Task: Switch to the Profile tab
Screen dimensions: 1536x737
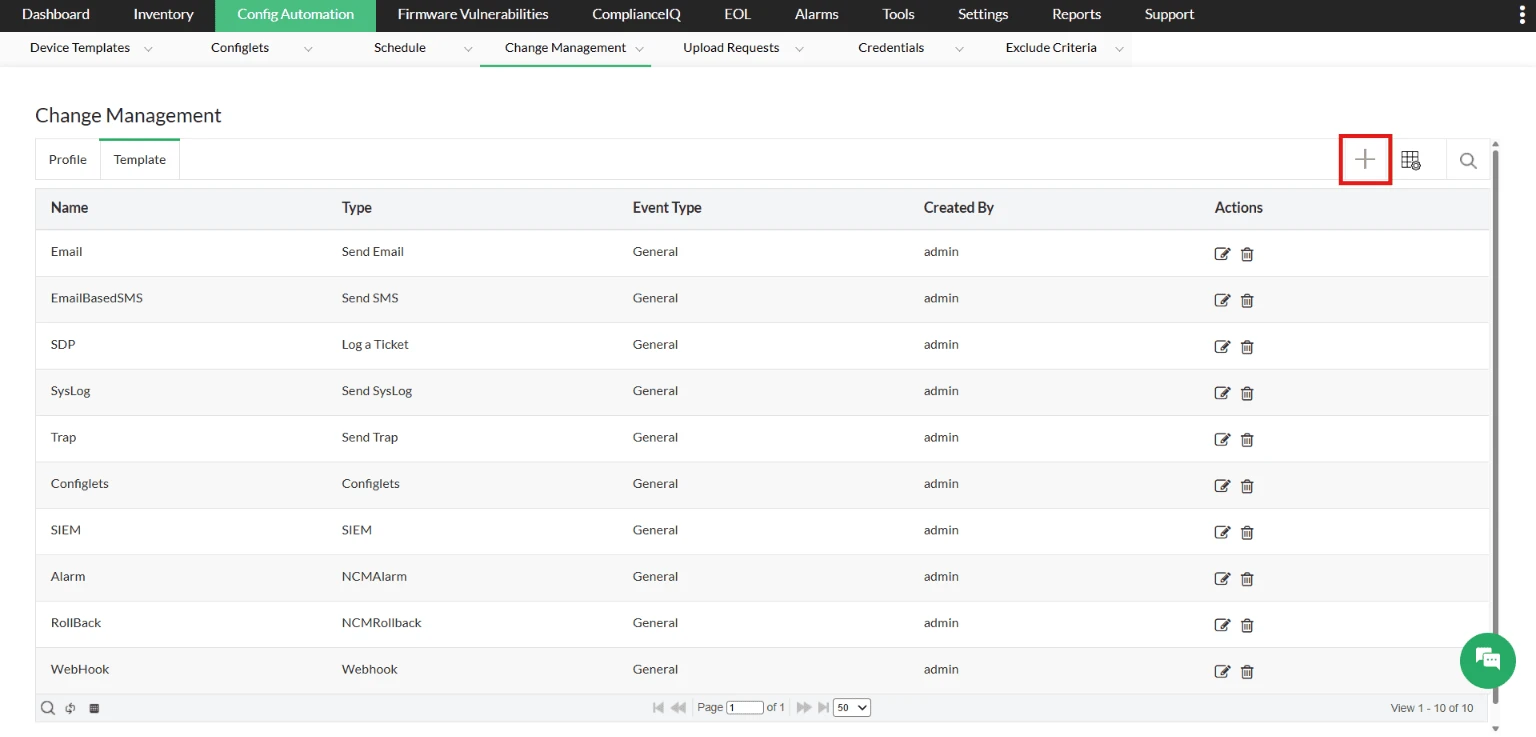Action: coord(68,160)
